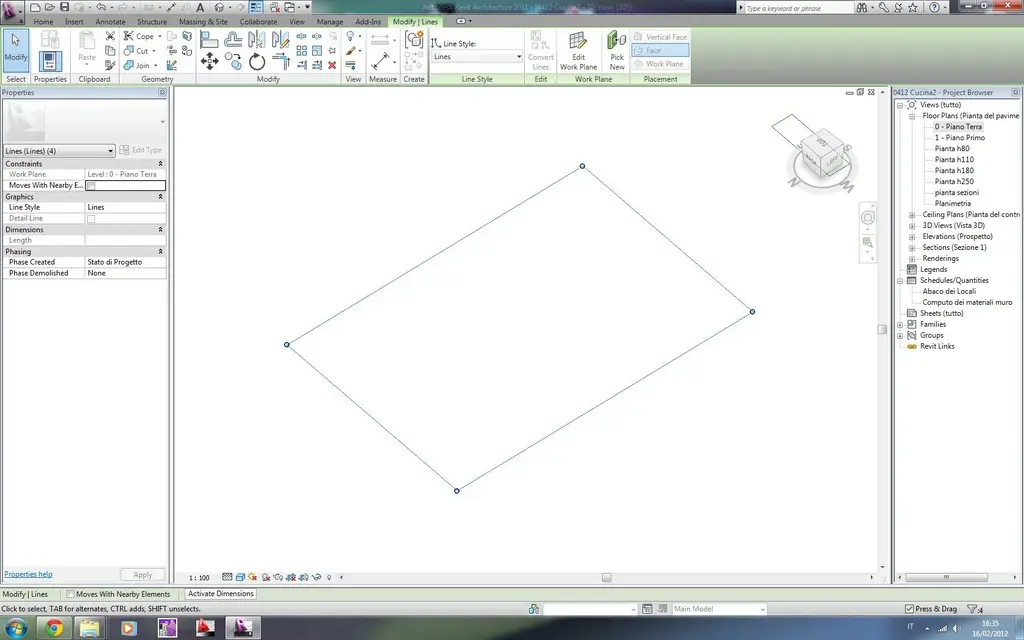Click the Edit Work Plane button
1024x640 pixels.
(x=578, y=50)
